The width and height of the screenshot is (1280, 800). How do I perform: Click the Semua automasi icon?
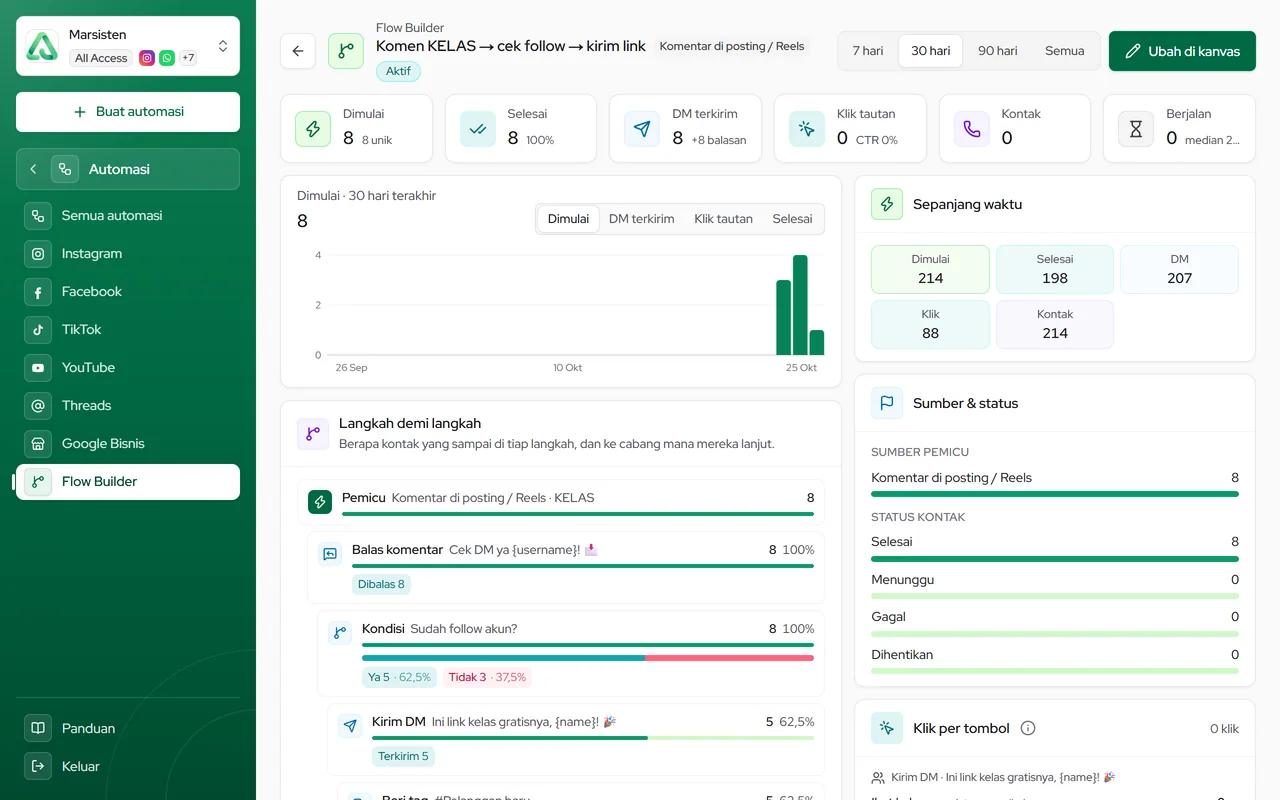click(38, 216)
